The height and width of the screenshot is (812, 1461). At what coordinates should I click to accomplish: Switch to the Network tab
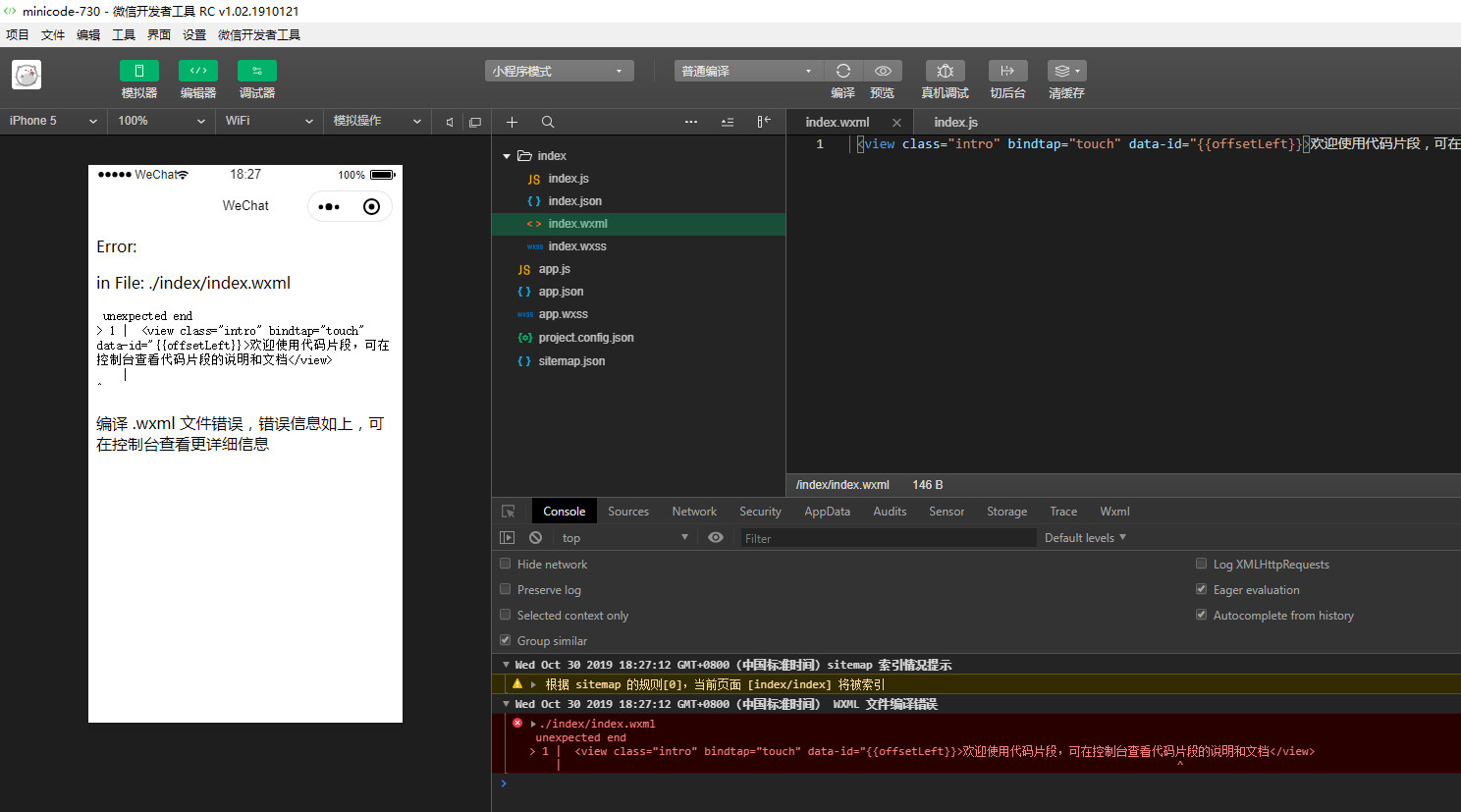[694, 512]
